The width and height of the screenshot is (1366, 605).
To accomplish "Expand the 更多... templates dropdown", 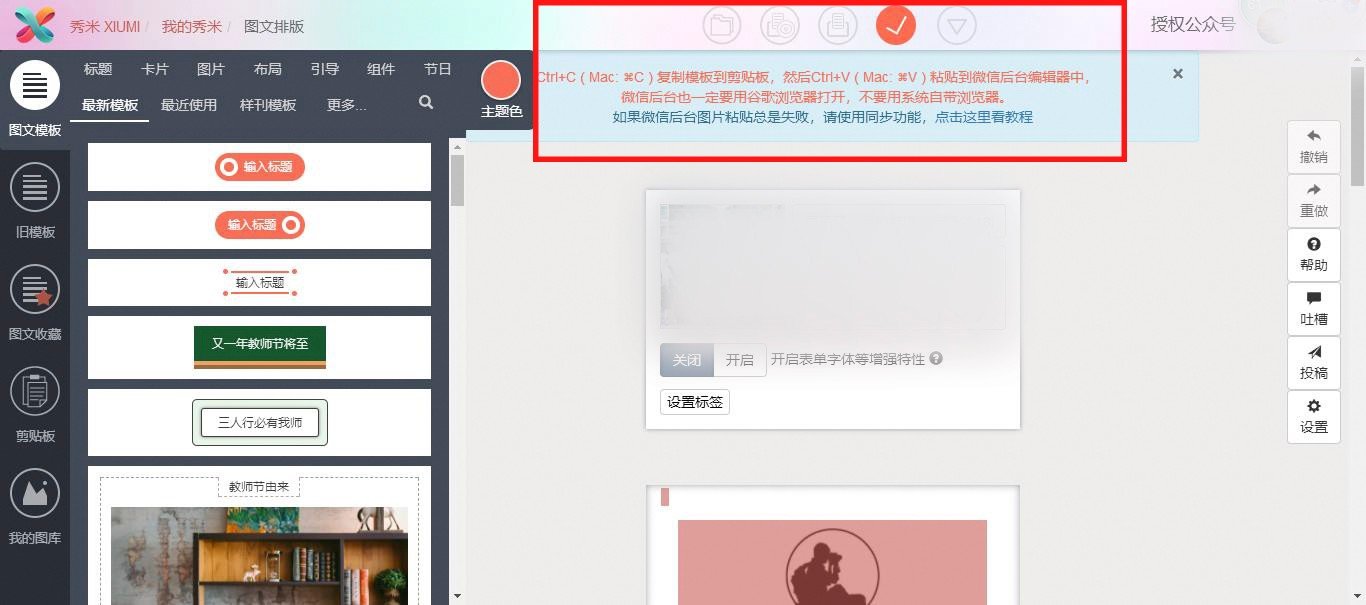I will click(x=347, y=104).
